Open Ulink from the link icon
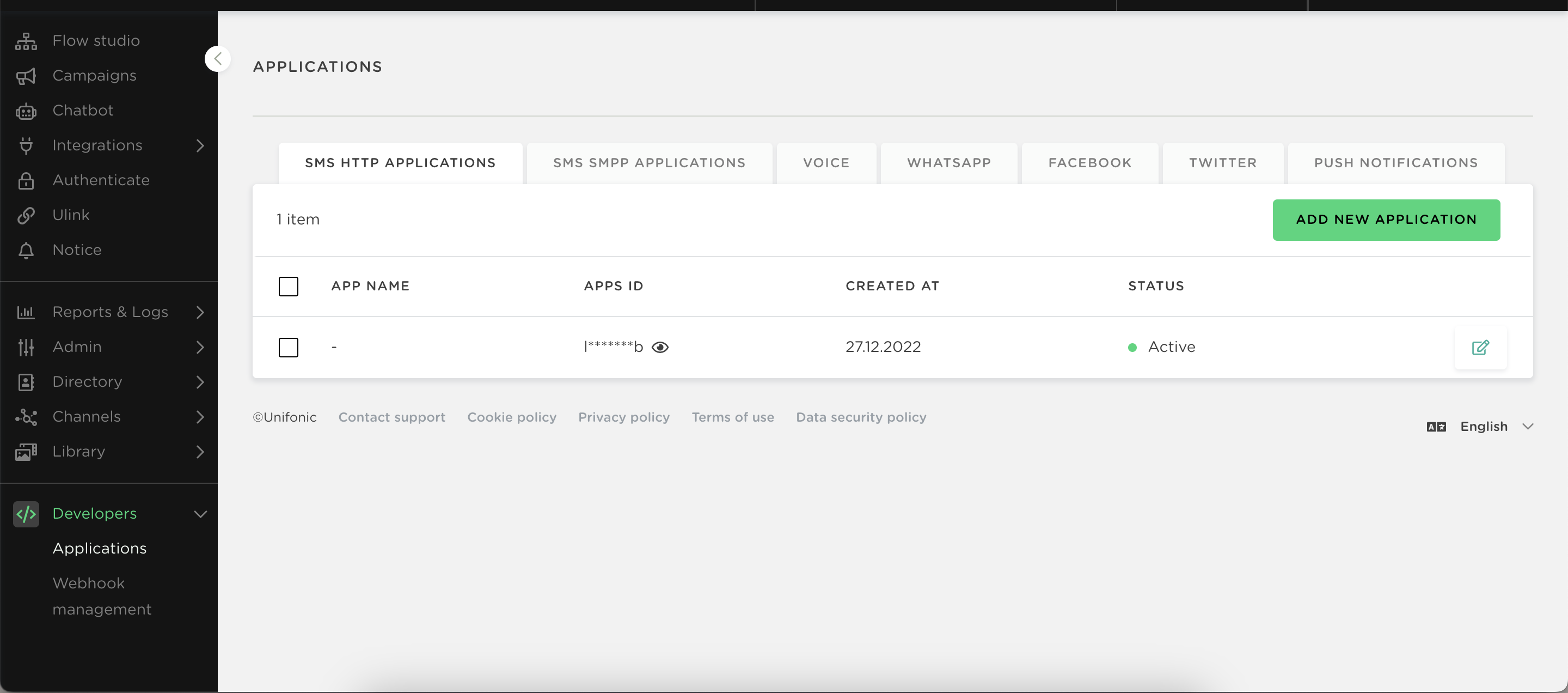This screenshot has height=693, width=1568. pyautogui.click(x=26, y=216)
